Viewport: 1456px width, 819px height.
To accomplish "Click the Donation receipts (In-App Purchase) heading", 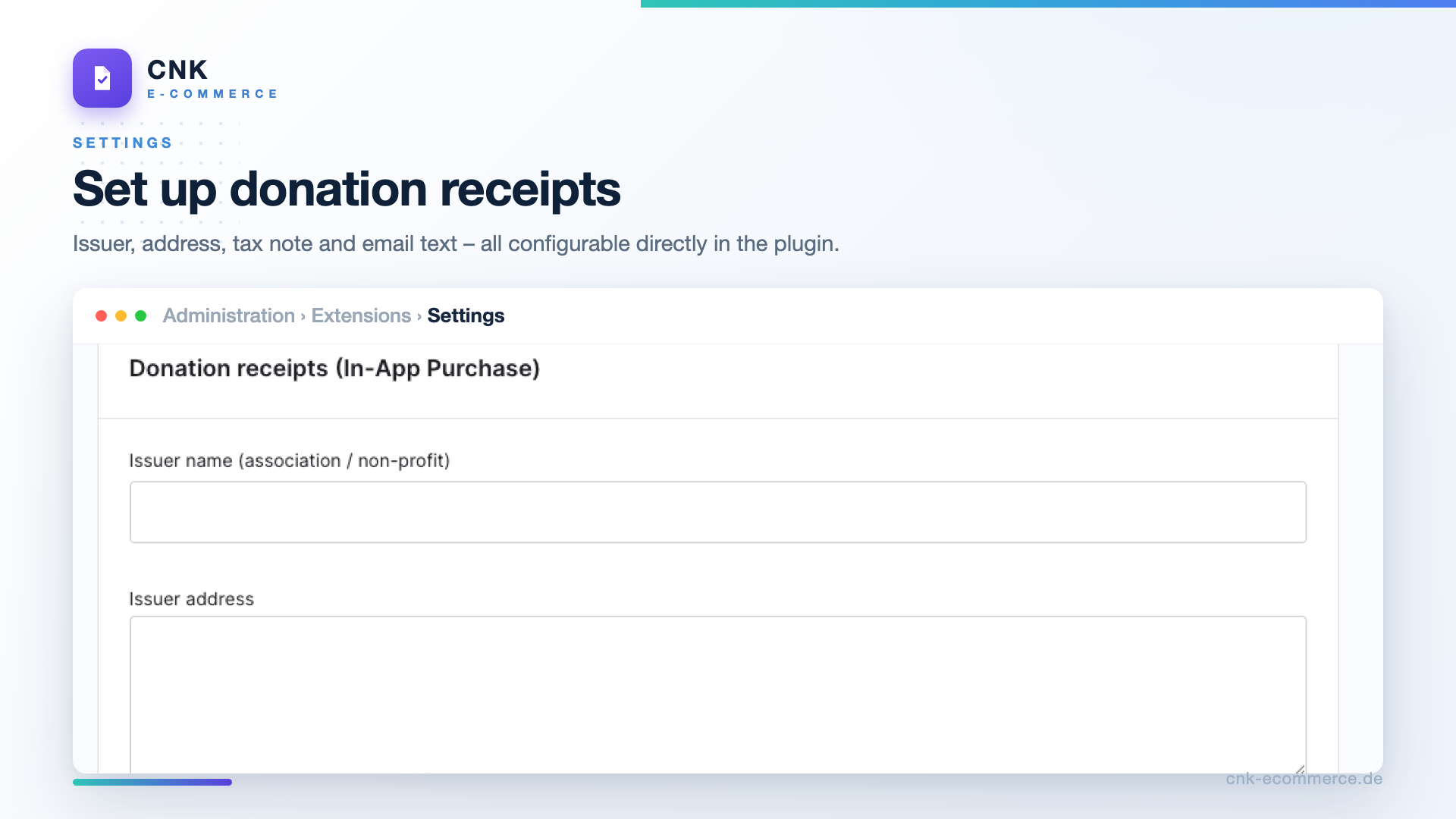I will [x=334, y=368].
